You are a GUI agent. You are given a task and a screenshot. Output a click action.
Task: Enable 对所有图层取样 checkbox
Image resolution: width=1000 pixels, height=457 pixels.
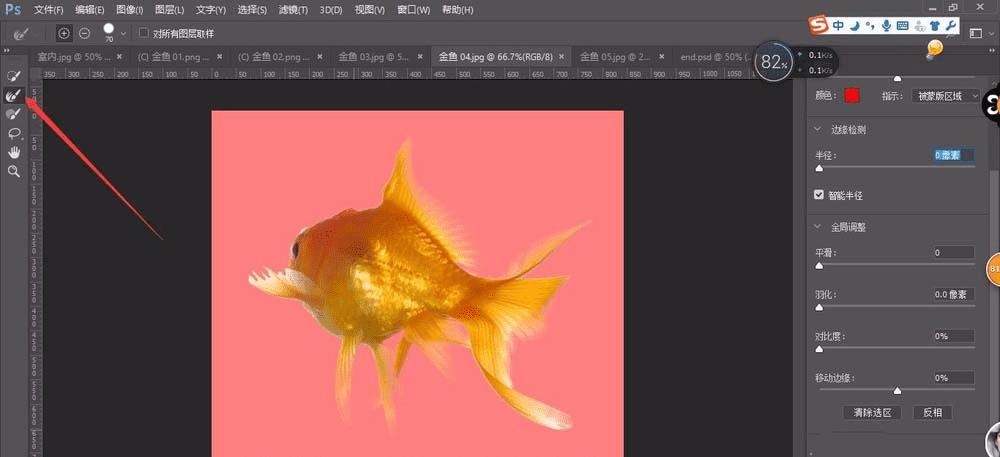144,33
